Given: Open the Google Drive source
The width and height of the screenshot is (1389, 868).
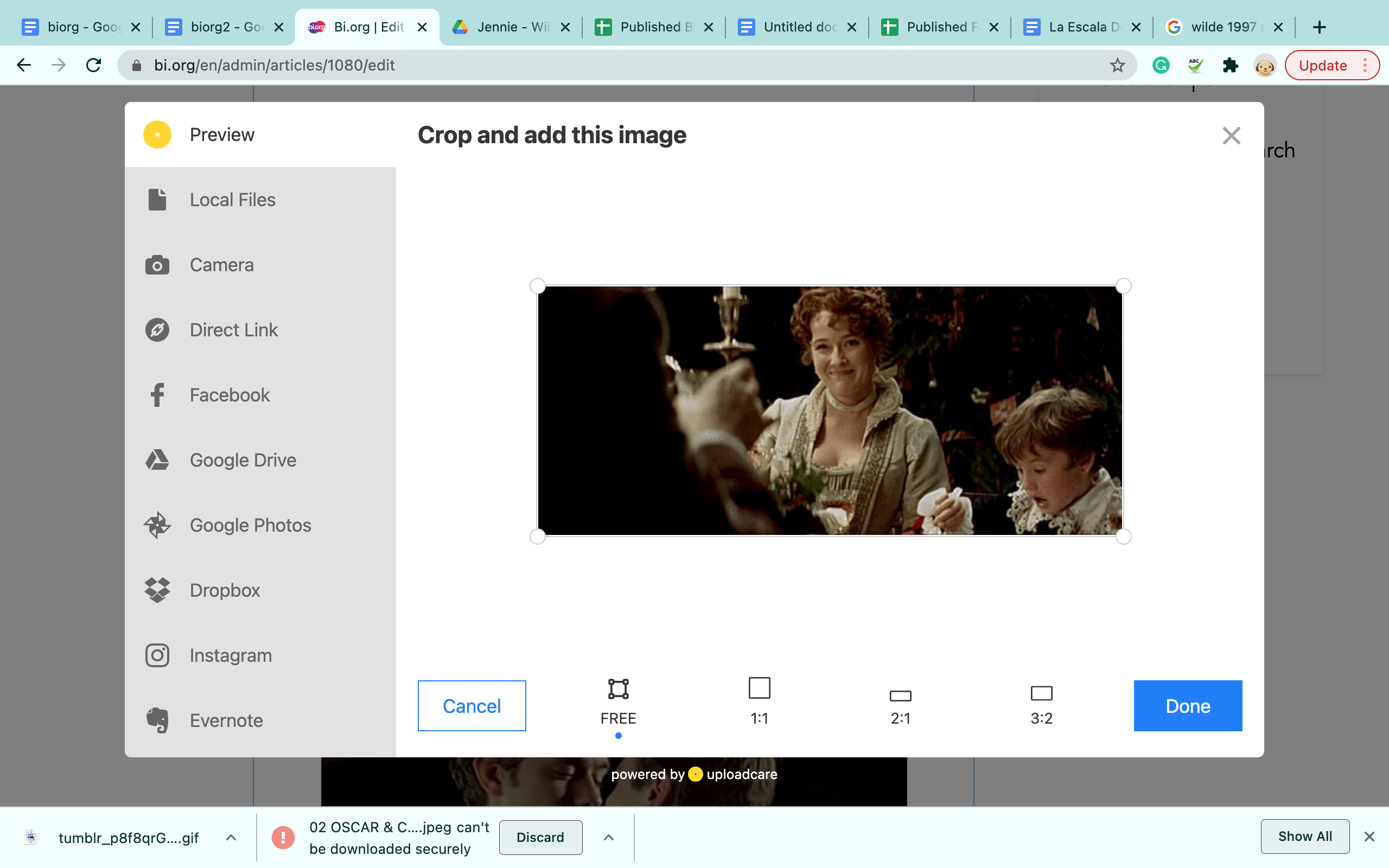Looking at the screenshot, I should pyautogui.click(x=242, y=460).
